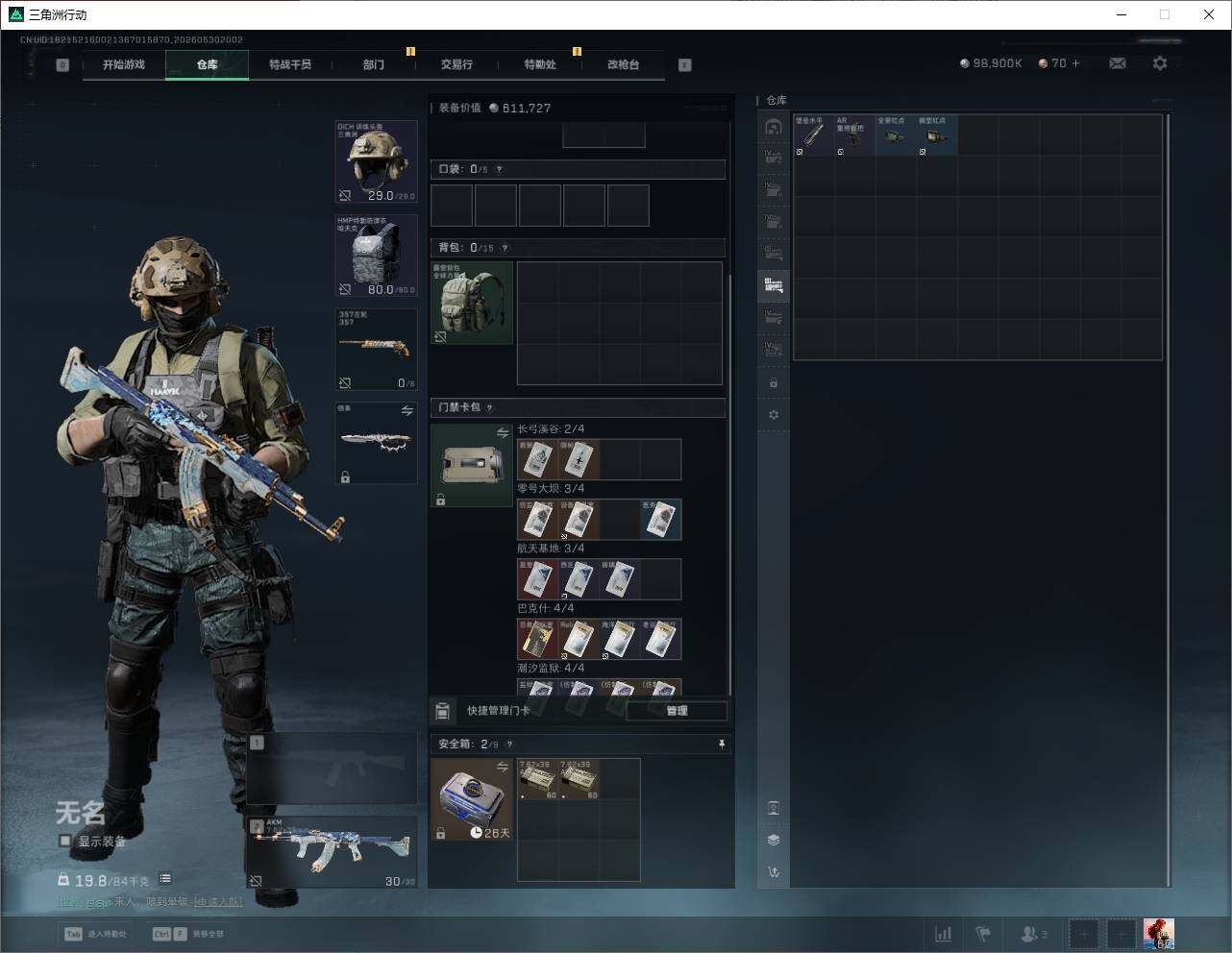Click the help icon beside 安全箱
The height and width of the screenshot is (953, 1232).
coord(509,745)
